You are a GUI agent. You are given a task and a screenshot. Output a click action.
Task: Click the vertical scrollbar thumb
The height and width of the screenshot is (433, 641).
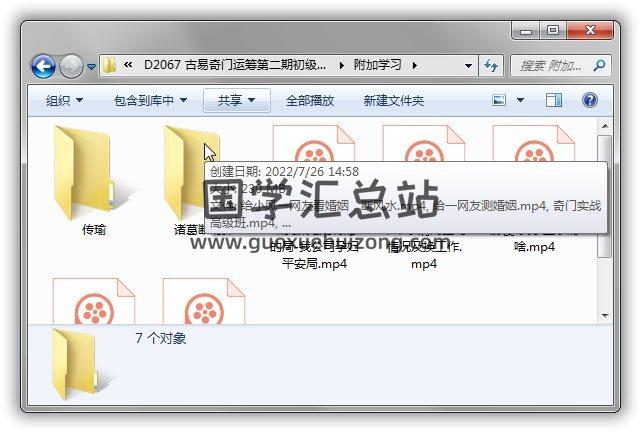[x=605, y=196]
